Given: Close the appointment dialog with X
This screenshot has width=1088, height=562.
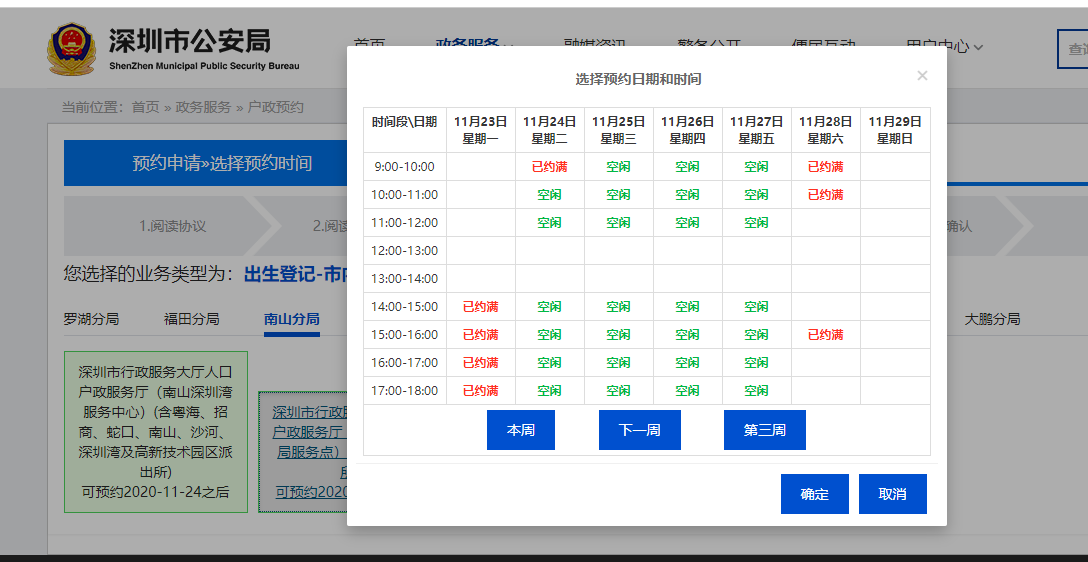Looking at the screenshot, I should tap(922, 76).
